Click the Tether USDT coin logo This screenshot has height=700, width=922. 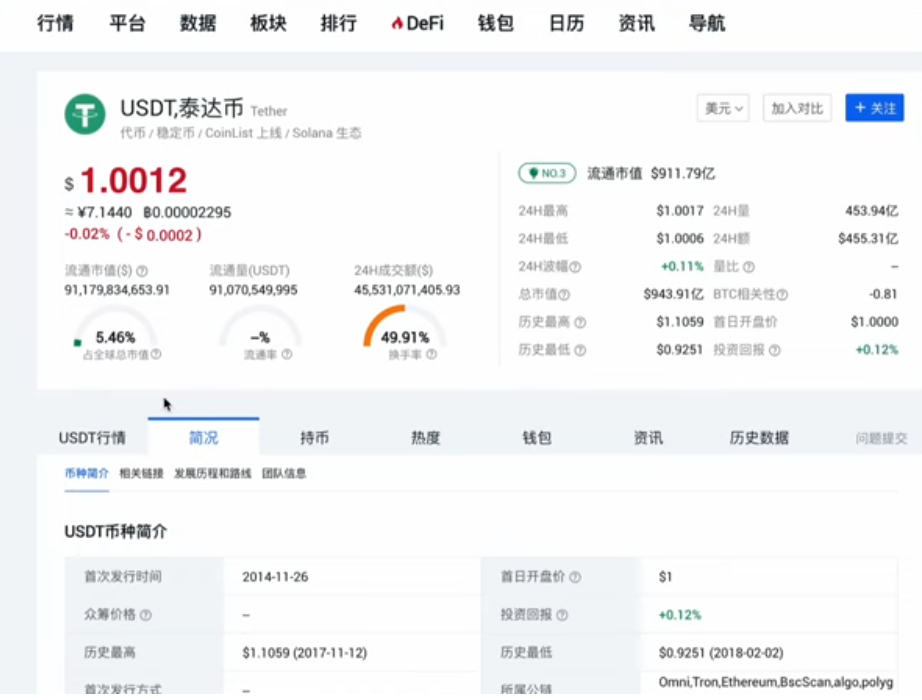pyautogui.click(x=85, y=114)
